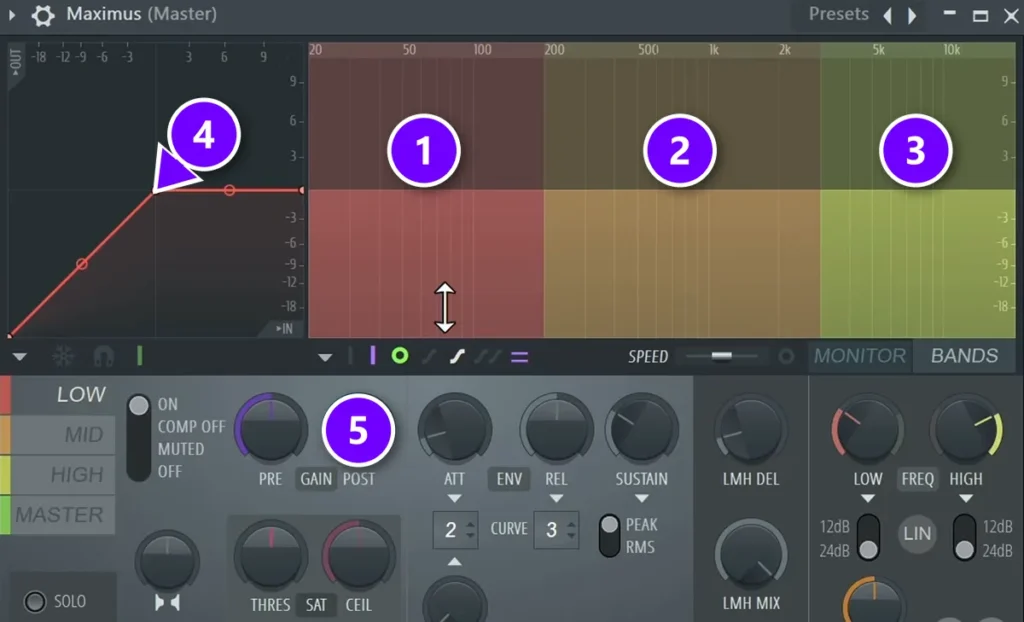
Task: Select the MASTER band tab
Action: [58, 515]
